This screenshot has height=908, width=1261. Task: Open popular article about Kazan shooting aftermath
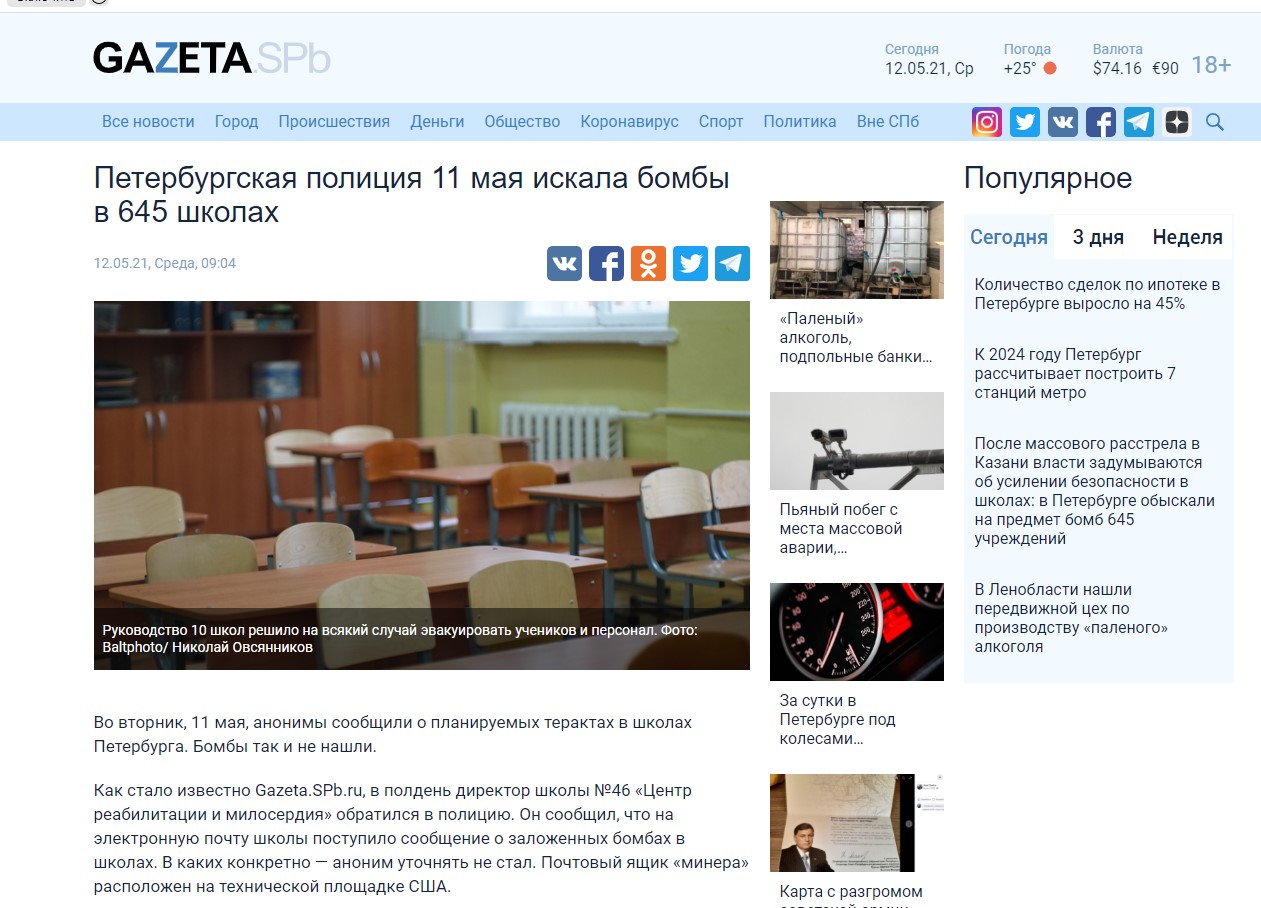[x=1095, y=491]
